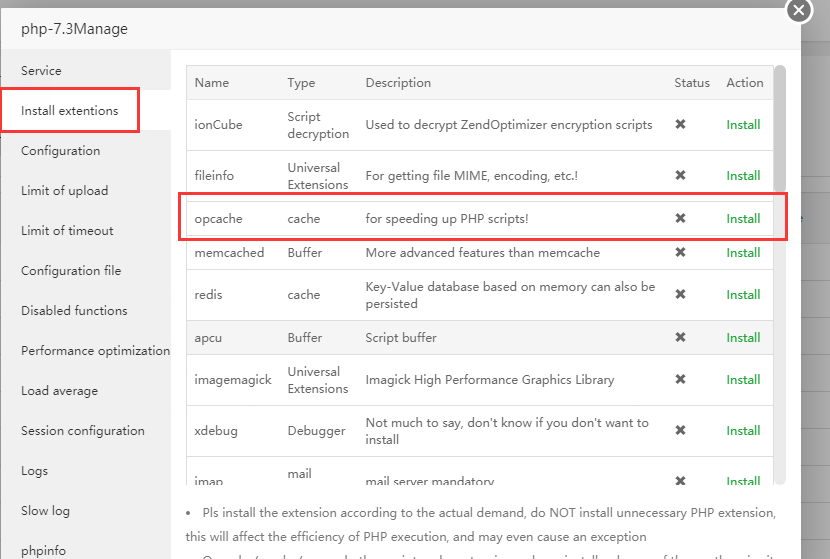Open the Configuration section

tap(61, 151)
